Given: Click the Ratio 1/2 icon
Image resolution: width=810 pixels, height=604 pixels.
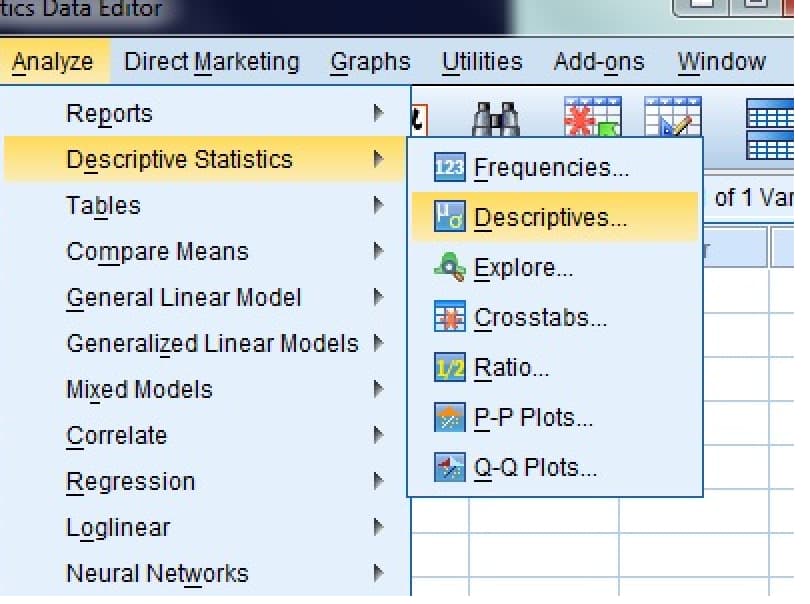Looking at the screenshot, I should (x=449, y=367).
